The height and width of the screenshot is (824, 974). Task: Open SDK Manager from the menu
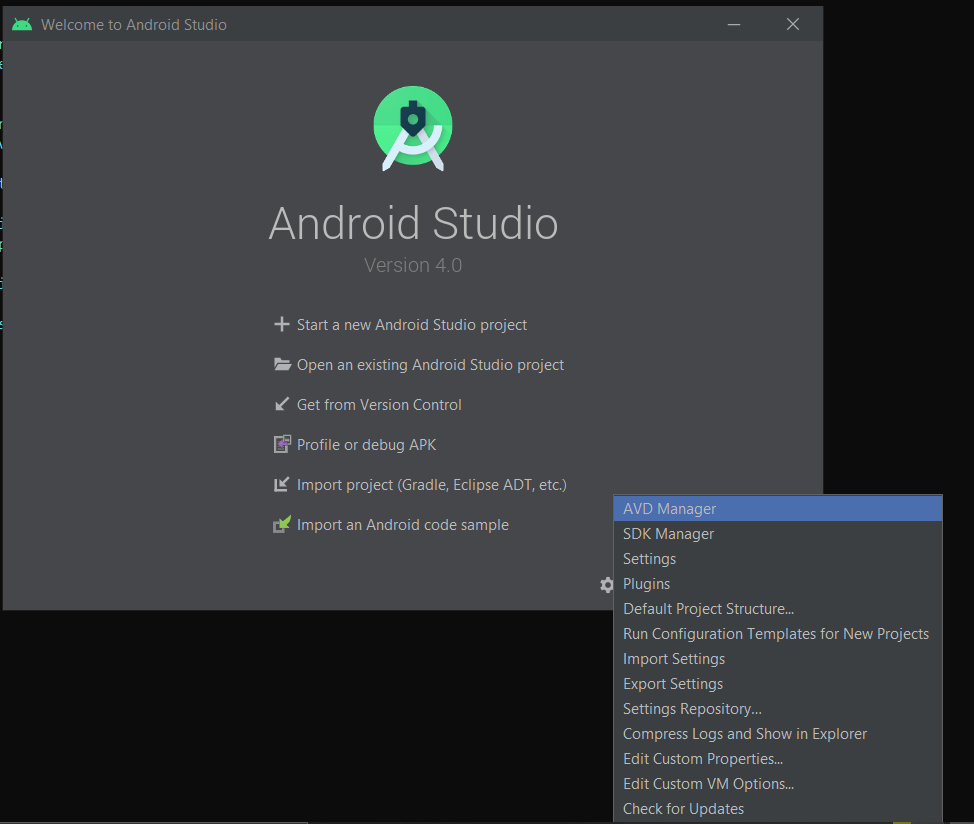(778, 533)
